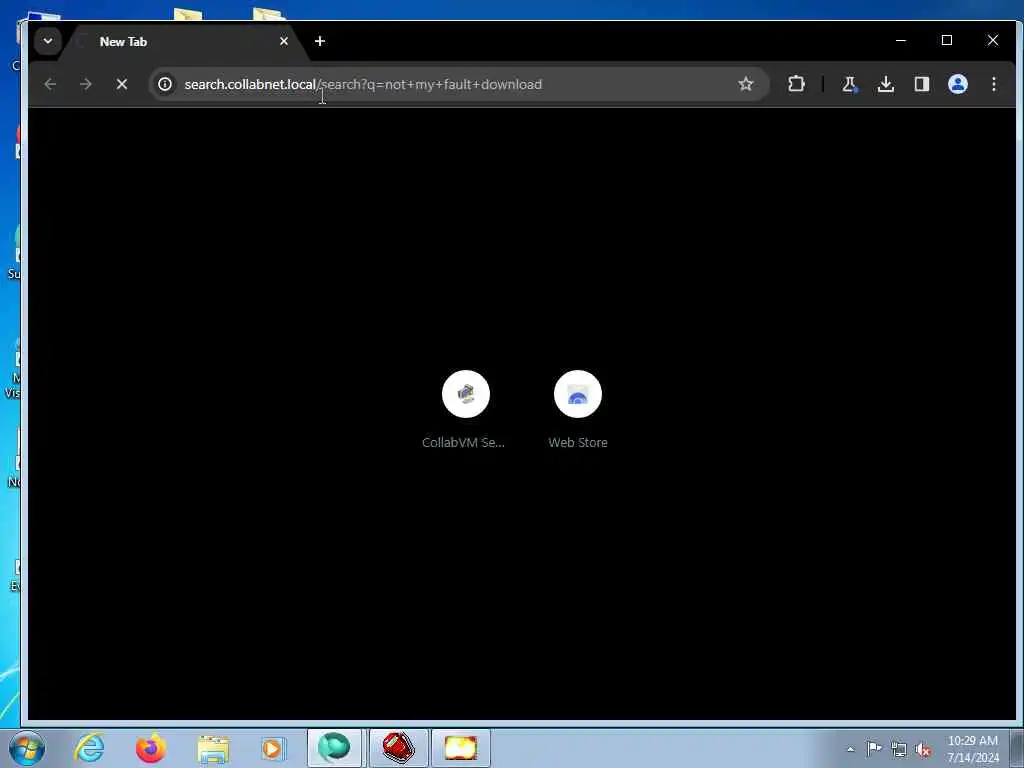Minimize the Chrome window

(901, 40)
